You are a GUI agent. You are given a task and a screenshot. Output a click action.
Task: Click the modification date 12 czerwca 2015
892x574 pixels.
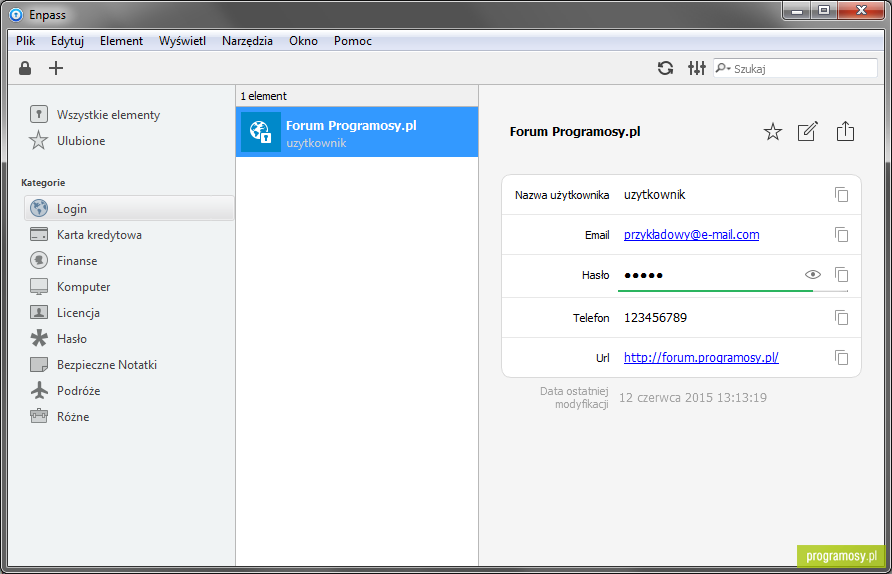click(x=693, y=398)
